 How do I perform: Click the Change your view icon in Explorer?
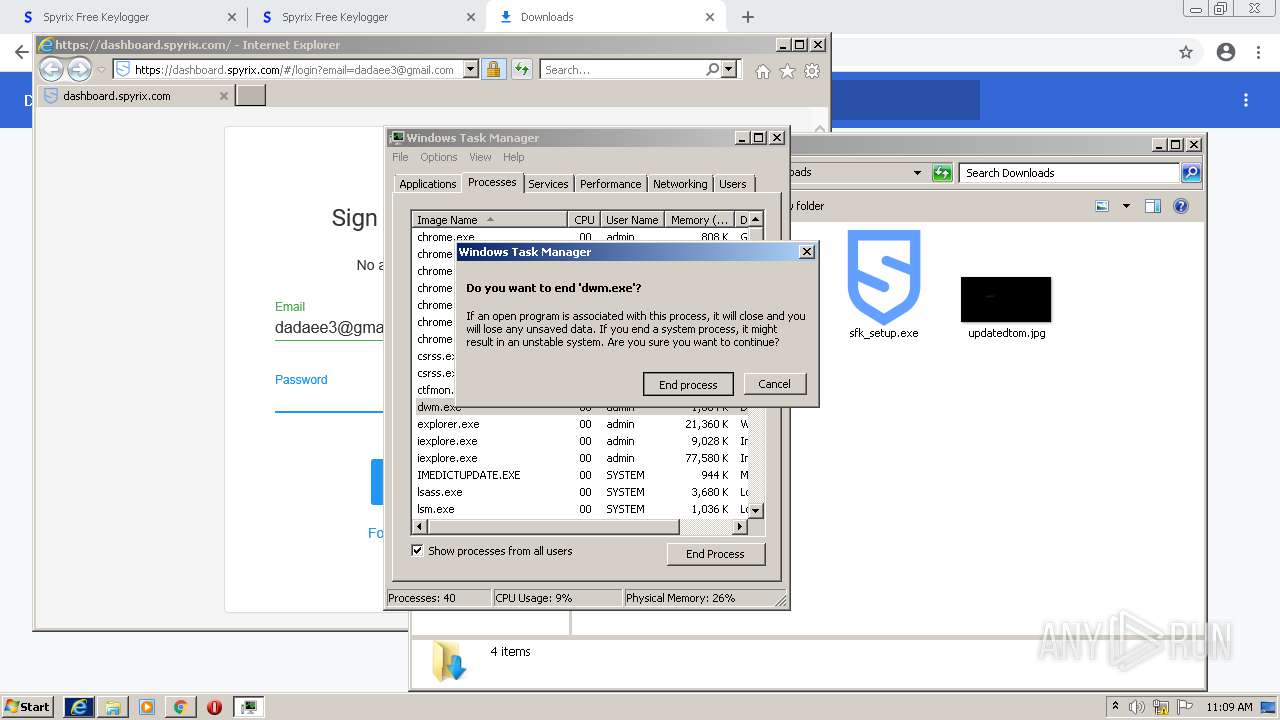point(1102,206)
